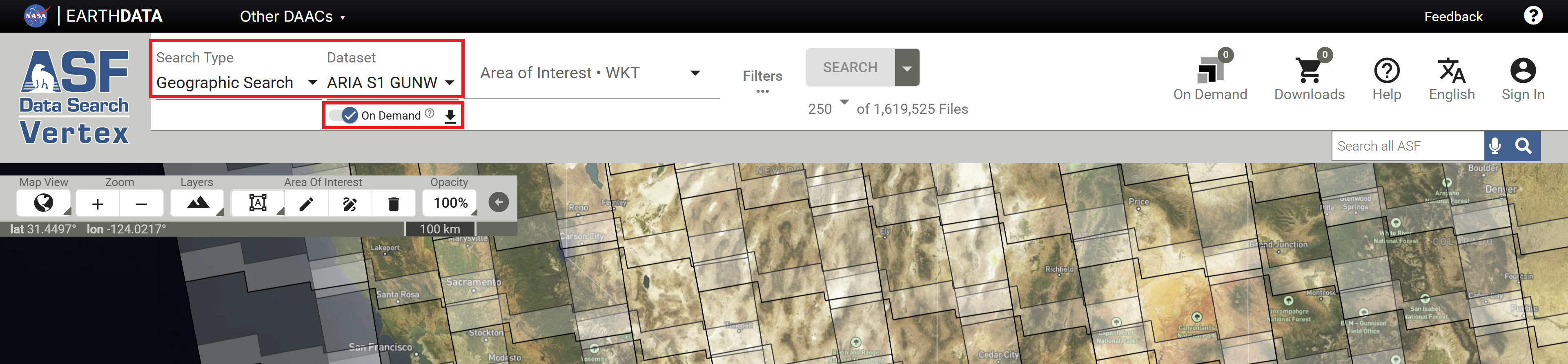Click the SEARCH button
The image size is (1568, 364).
tap(850, 68)
